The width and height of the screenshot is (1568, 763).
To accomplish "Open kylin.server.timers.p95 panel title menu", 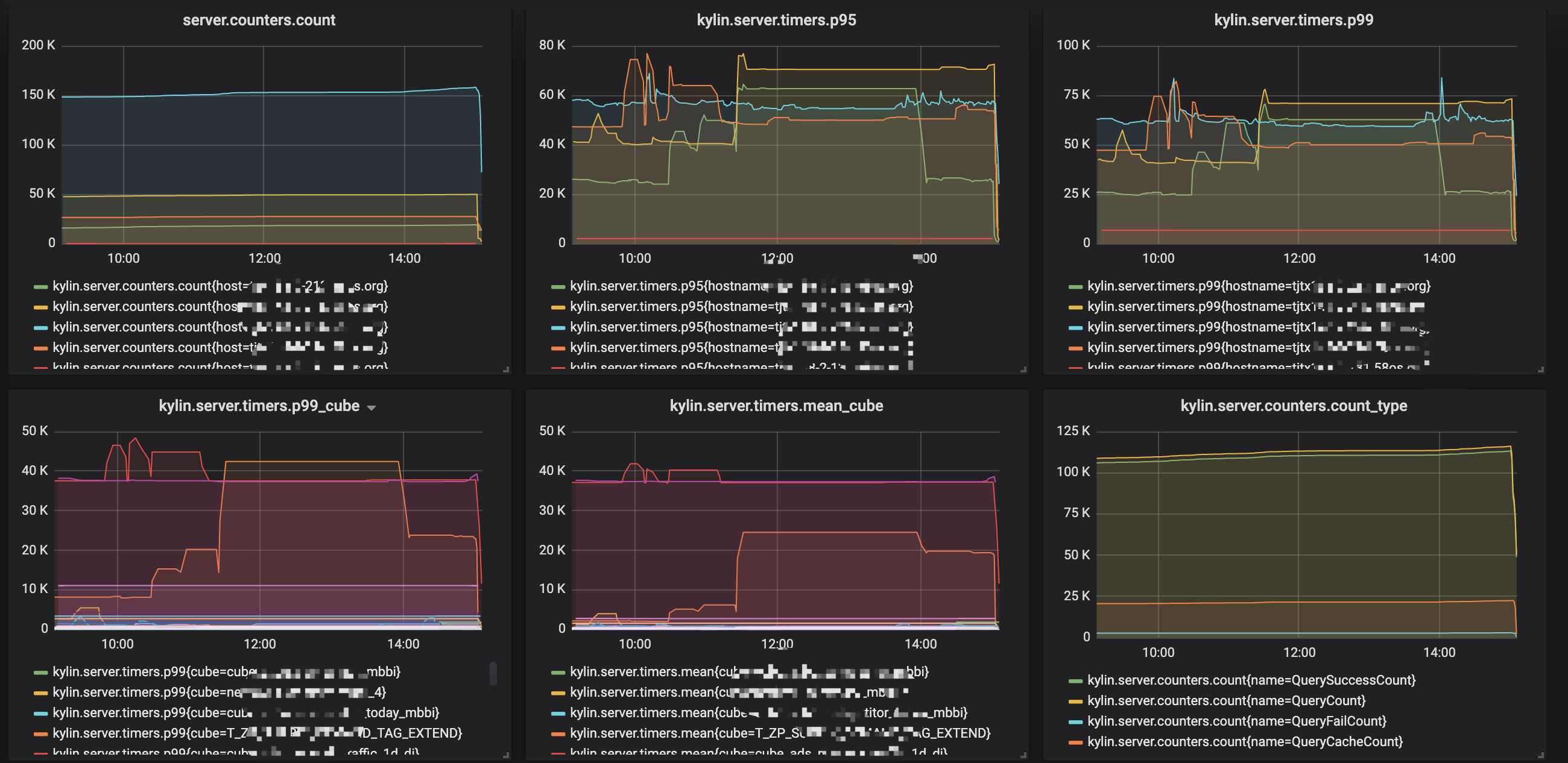I will pos(776,20).
